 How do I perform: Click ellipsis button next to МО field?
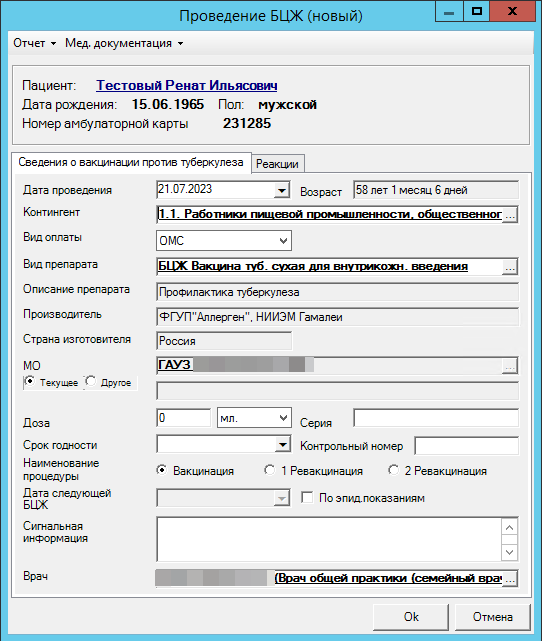coord(510,366)
